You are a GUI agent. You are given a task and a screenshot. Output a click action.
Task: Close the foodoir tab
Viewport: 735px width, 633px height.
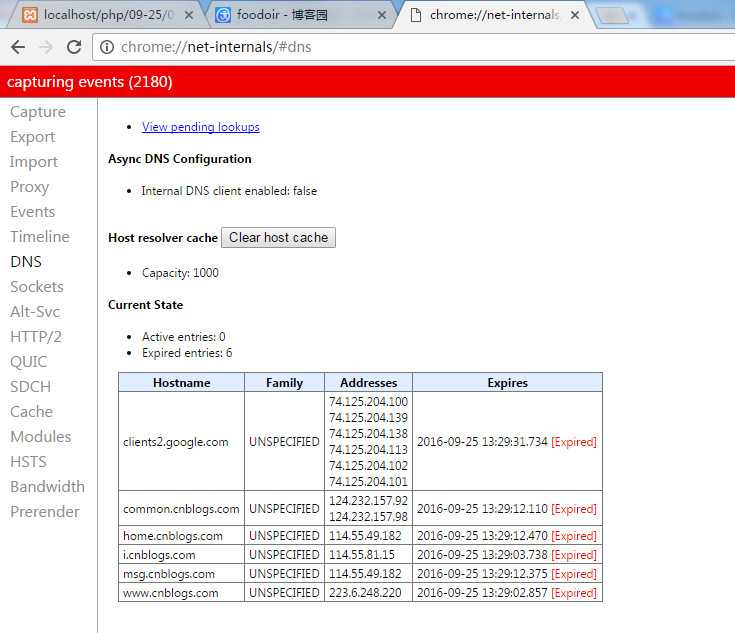point(382,15)
